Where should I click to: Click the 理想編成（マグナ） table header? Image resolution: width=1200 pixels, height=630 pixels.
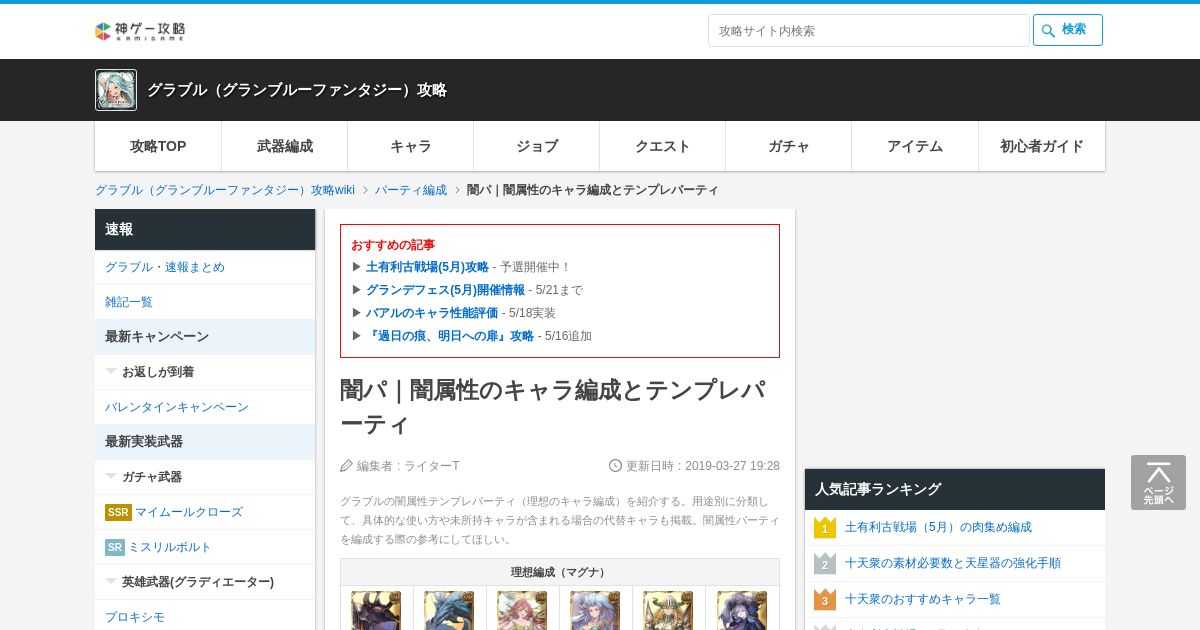(x=560, y=572)
